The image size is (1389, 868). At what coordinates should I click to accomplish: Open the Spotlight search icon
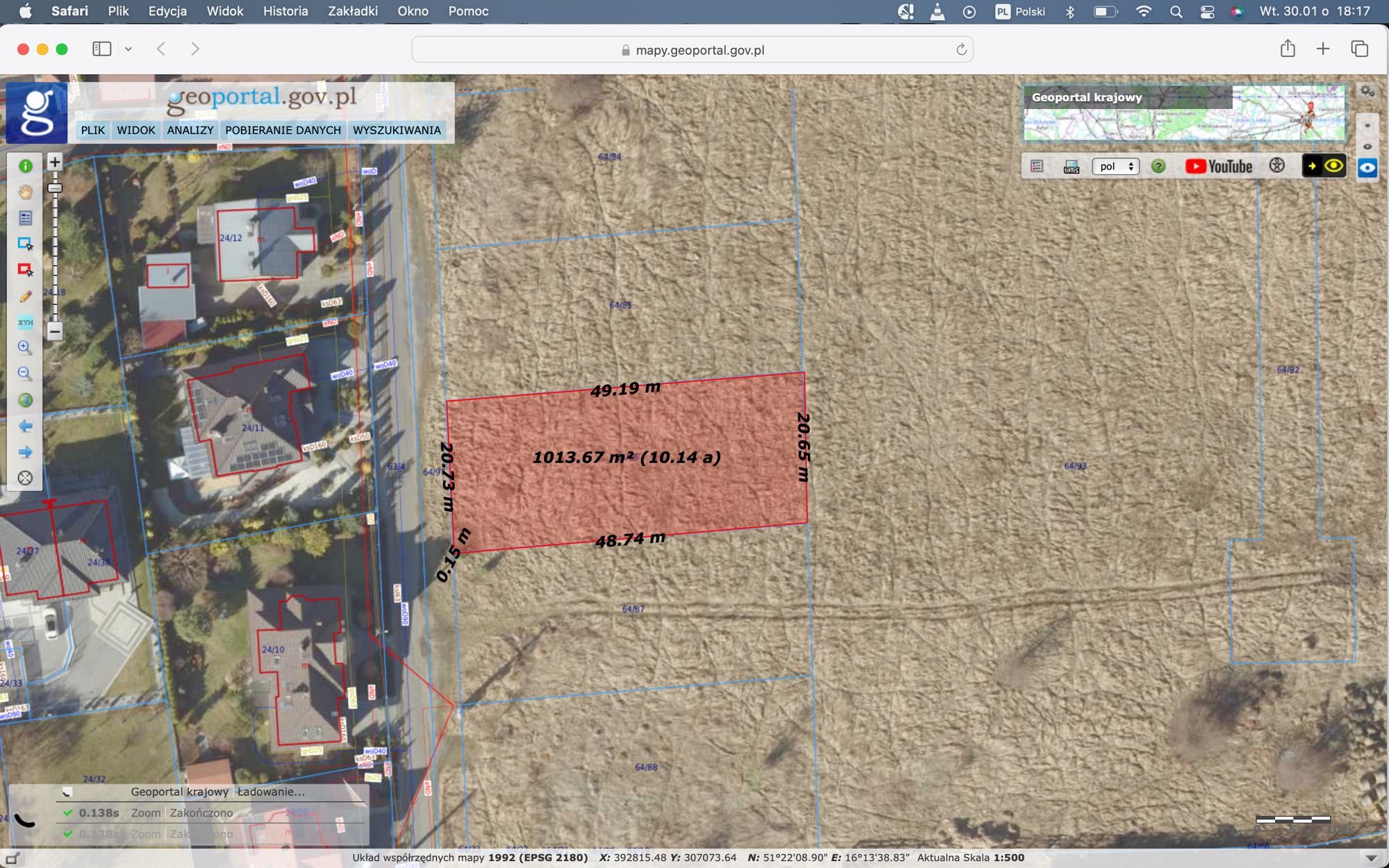[x=1176, y=12]
